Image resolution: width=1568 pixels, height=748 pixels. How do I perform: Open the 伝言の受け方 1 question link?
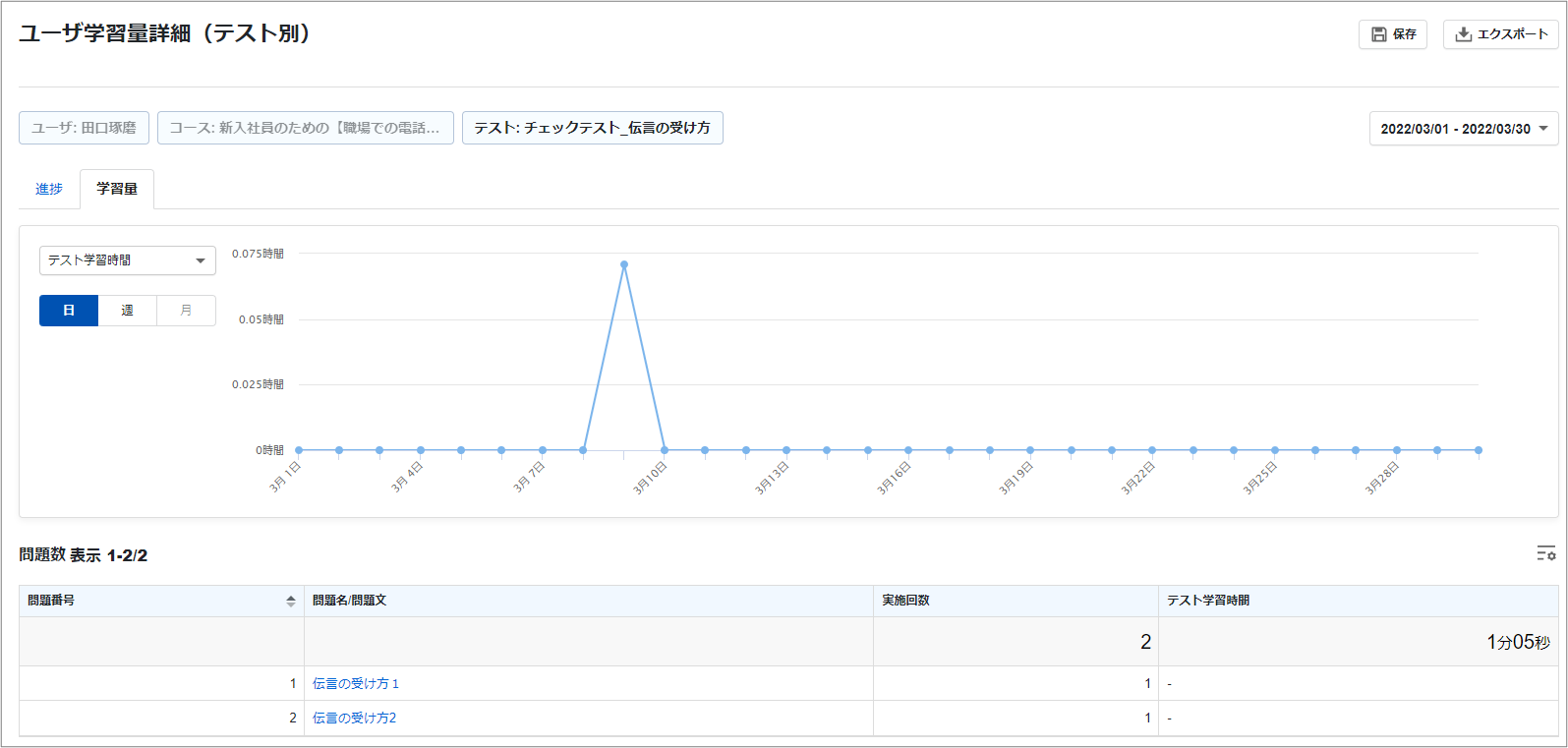[x=356, y=684]
